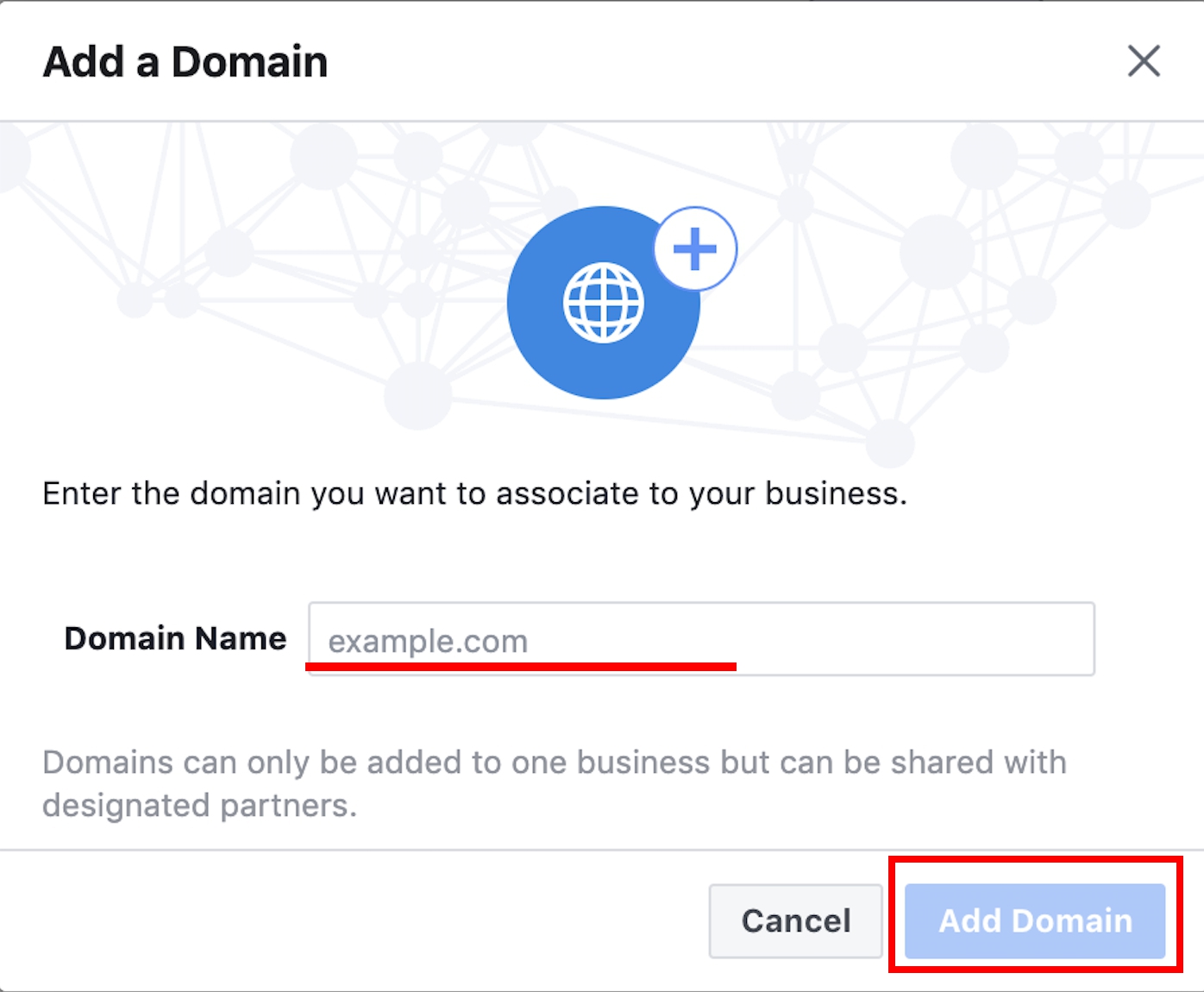Click the Domain Name field label

coord(175,638)
